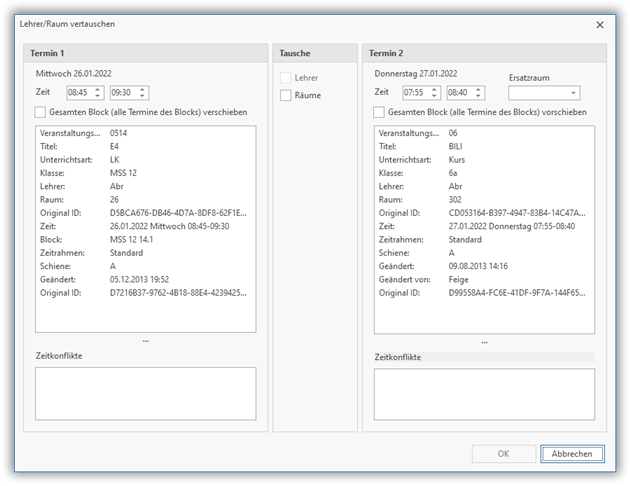This screenshot has height=486, width=630.
Task: Enable the Räume swap checkbox
Action: tap(286, 96)
